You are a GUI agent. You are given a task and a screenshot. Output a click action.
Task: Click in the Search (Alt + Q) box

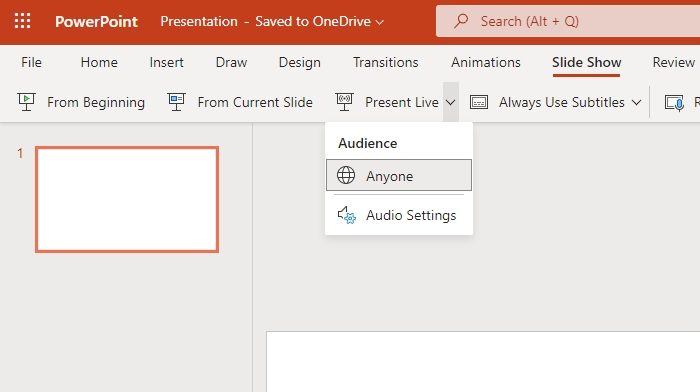point(568,21)
